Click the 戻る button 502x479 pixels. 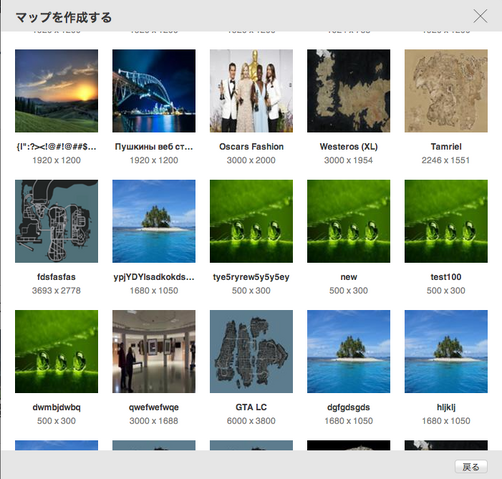(471, 467)
